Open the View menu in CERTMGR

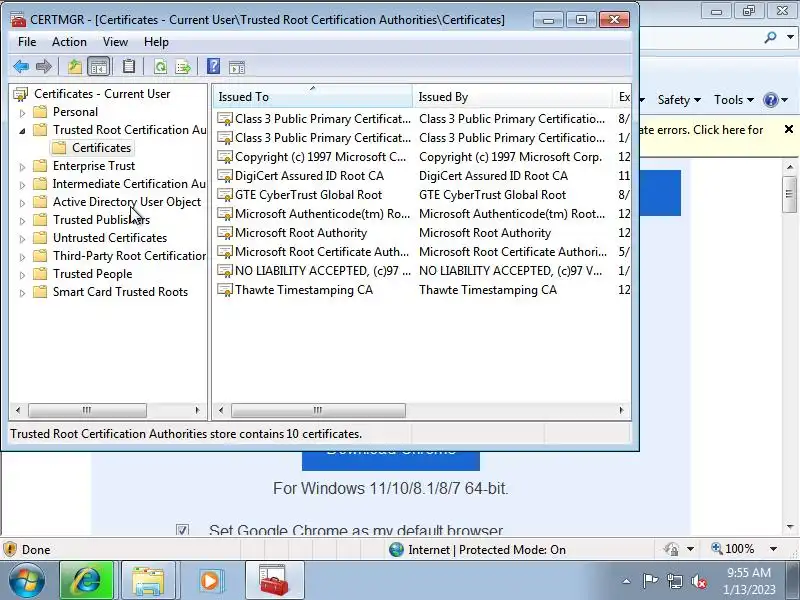(115, 42)
